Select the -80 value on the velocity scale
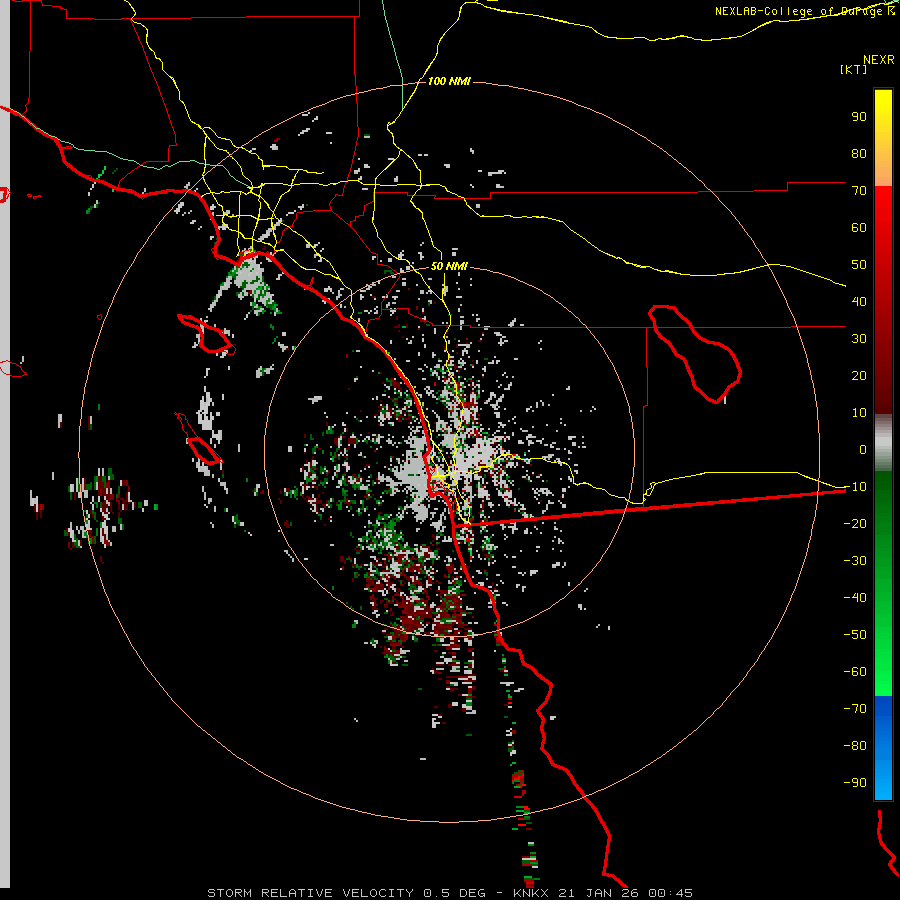 (x=855, y=746)
